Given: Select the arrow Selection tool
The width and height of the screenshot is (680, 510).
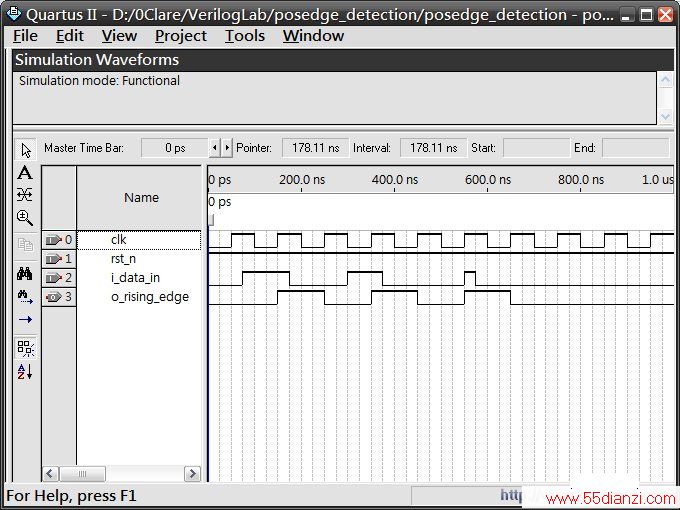Looking at the screenshot, I should click(x=26, y=150).
